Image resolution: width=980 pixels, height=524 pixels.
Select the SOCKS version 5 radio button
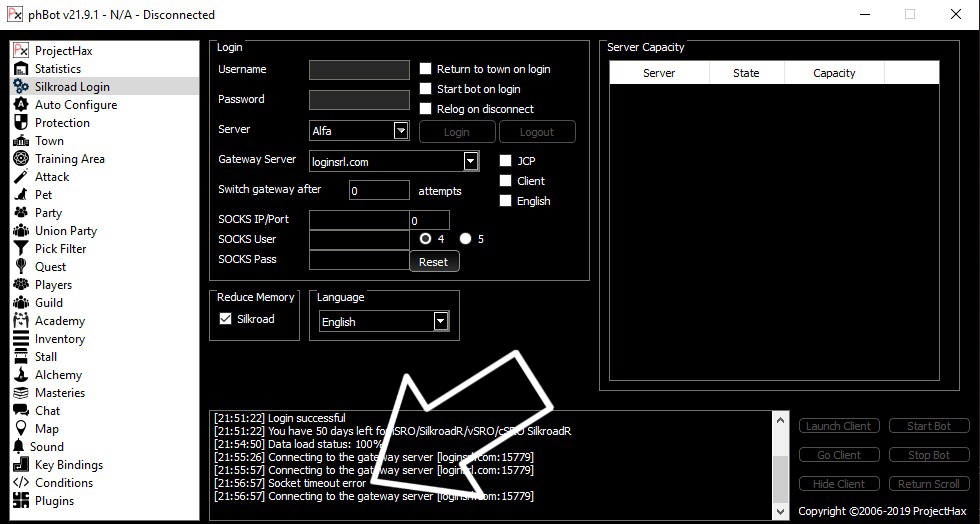click(465, 239)
